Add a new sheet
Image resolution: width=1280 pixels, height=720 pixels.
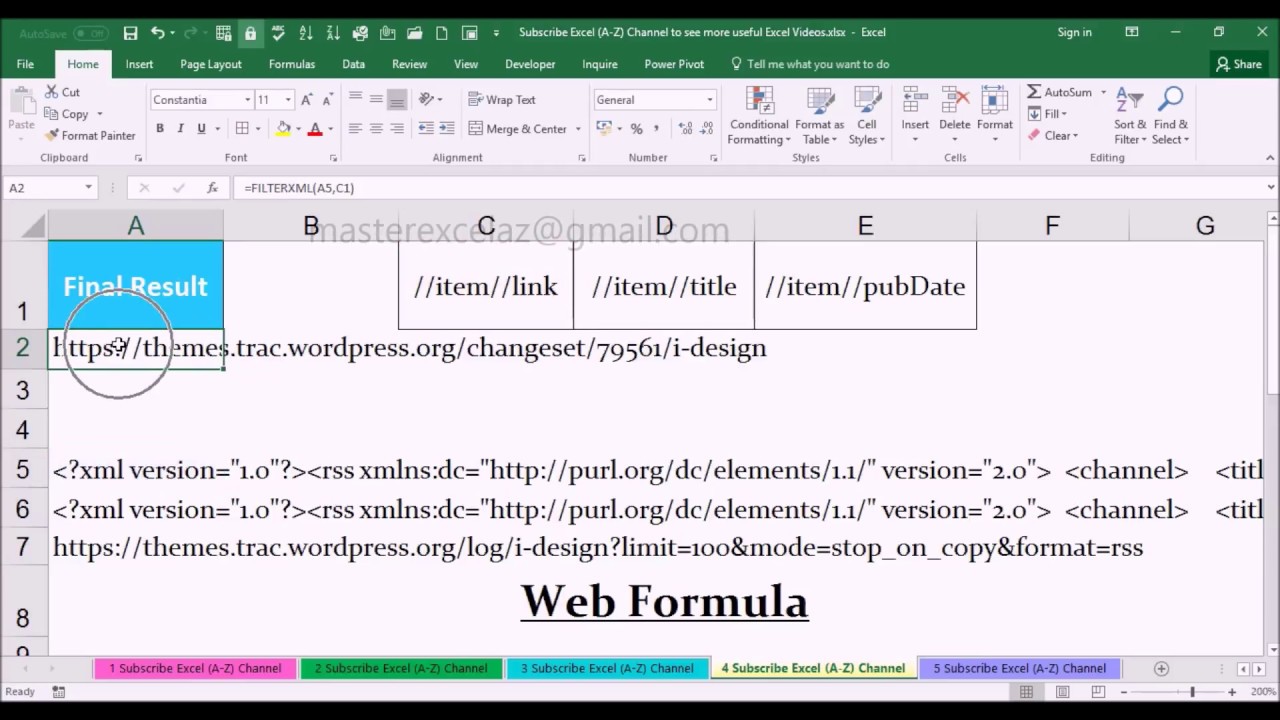click(1161, 668)
